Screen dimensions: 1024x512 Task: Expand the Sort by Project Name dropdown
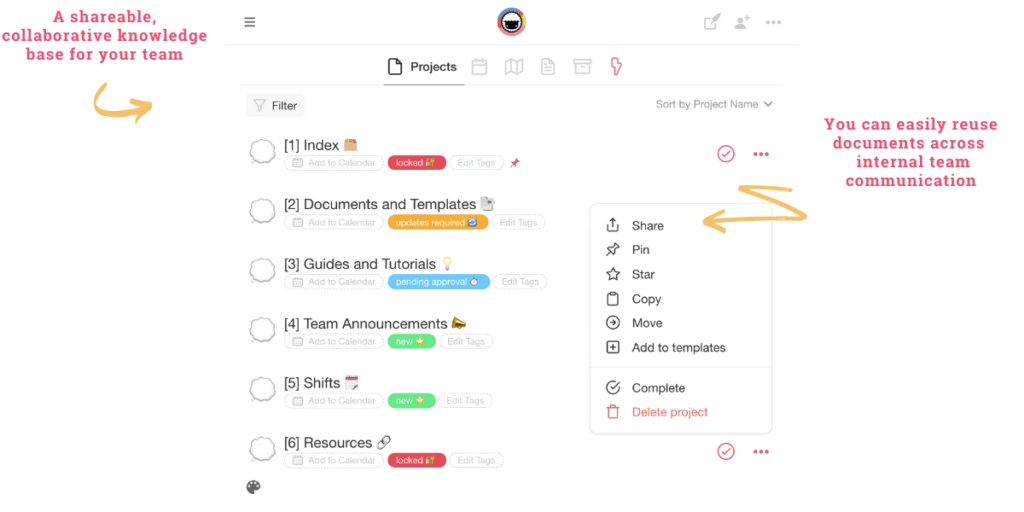pos(714,104)
